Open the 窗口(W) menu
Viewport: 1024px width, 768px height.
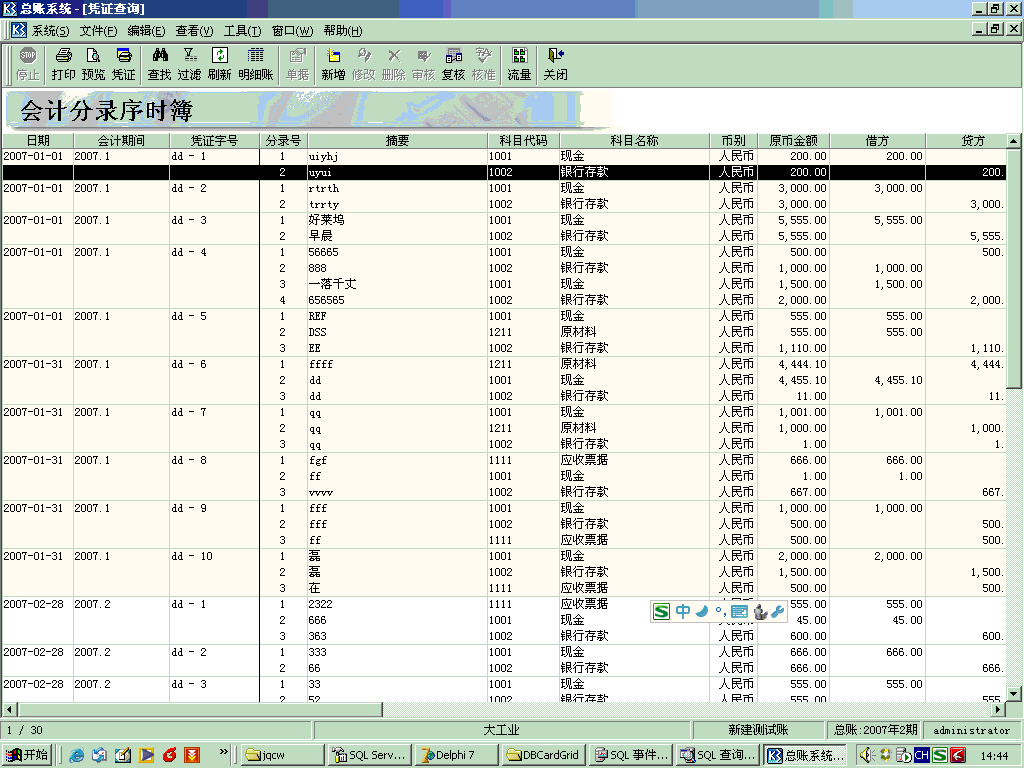[292, 31]
